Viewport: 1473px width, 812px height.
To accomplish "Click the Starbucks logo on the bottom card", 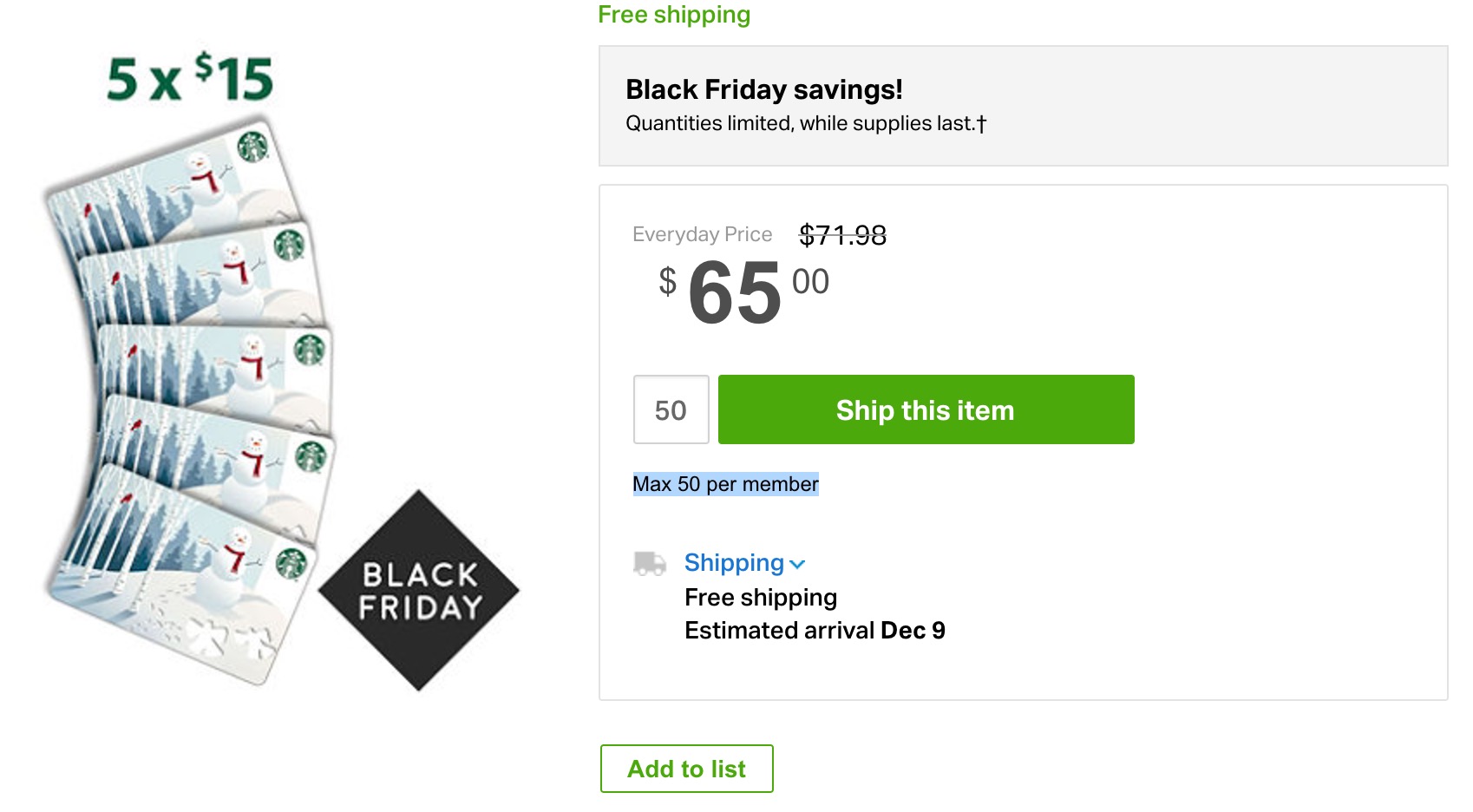I will 291,563.
